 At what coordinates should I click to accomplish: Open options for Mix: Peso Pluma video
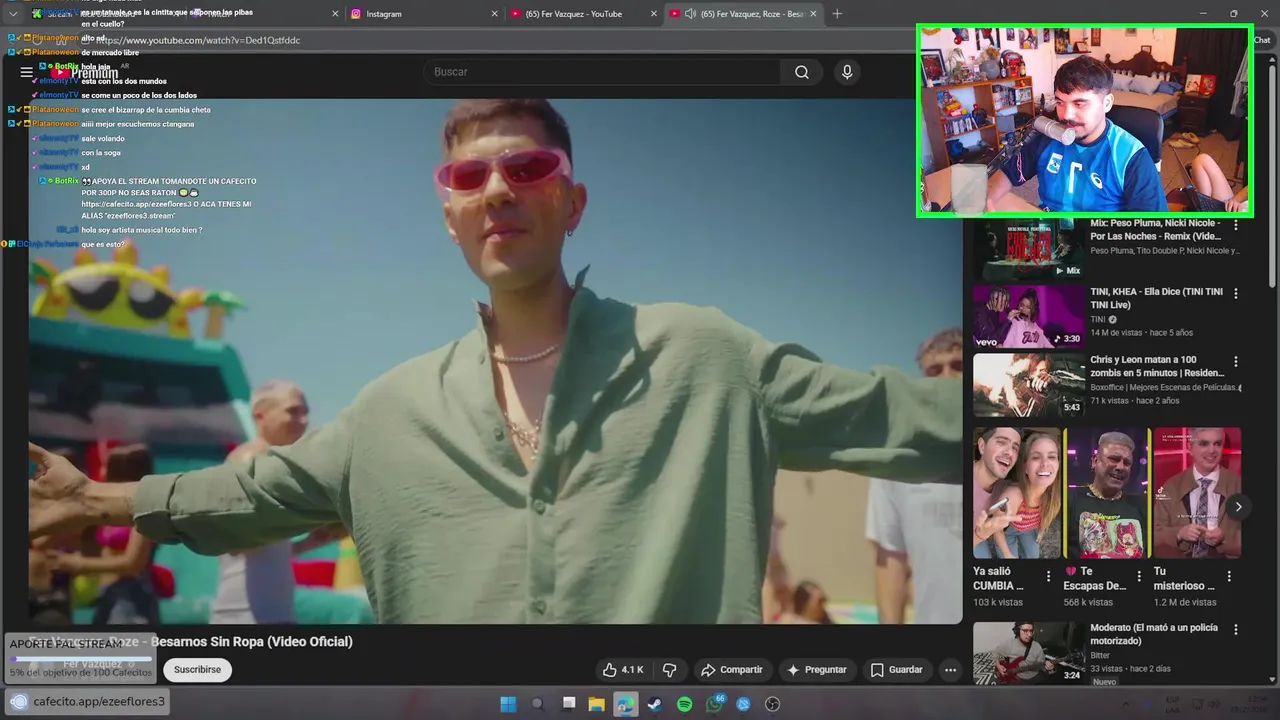[1236, 225]
